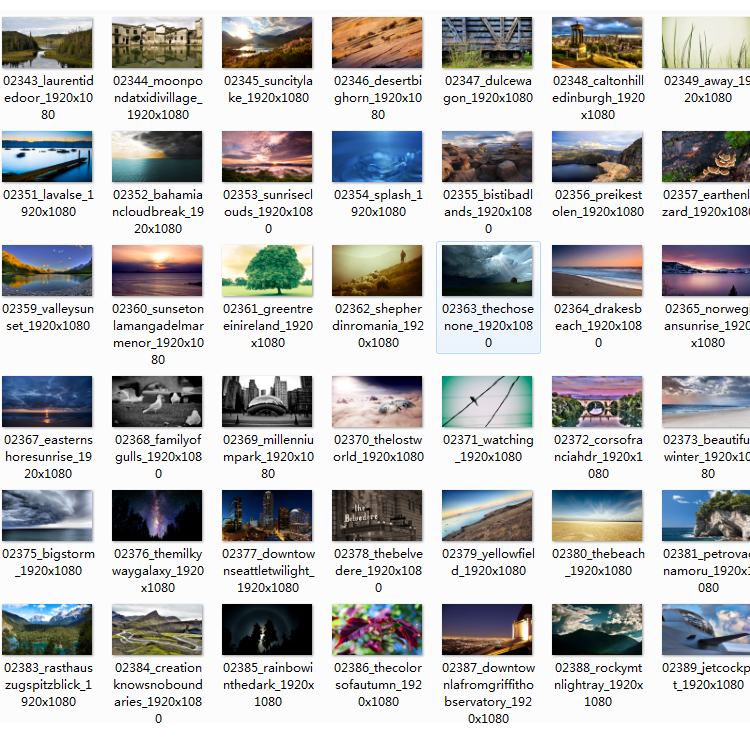Choose the 02365_norwegiansunrise image

(706, 270)
